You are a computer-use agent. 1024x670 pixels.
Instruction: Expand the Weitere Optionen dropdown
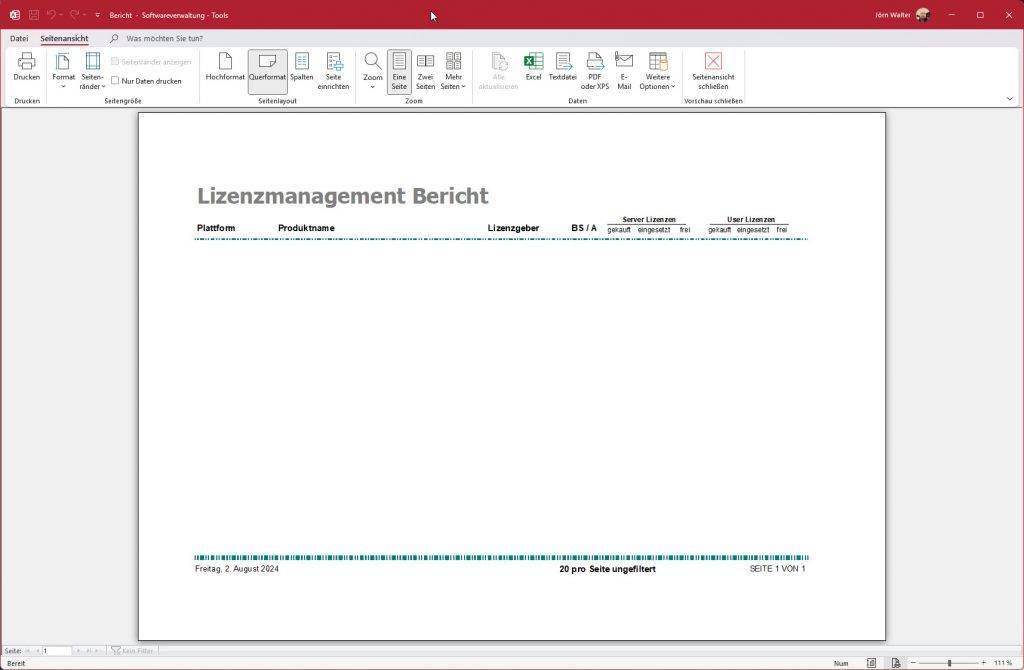coord(658,74)
